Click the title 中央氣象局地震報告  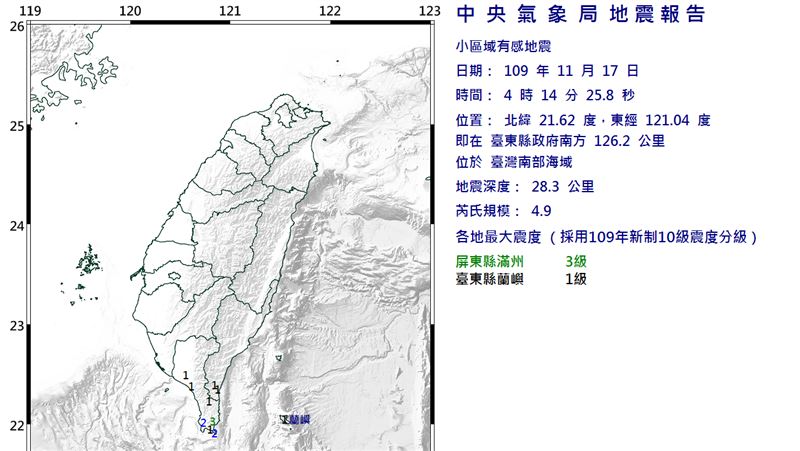pyautogui.click(x=581, y=14)
